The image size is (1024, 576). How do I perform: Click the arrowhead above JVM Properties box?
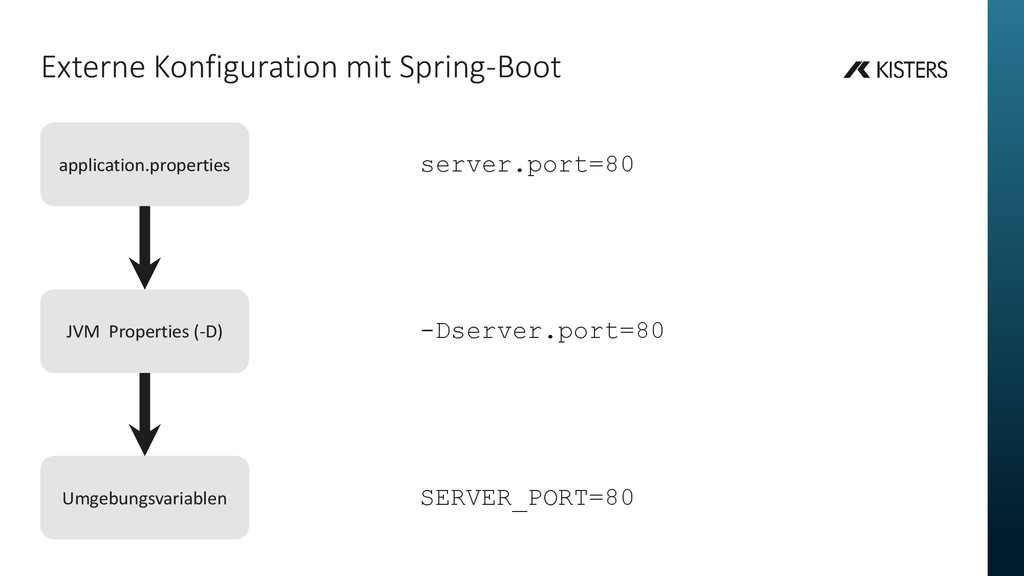(145, 273)
